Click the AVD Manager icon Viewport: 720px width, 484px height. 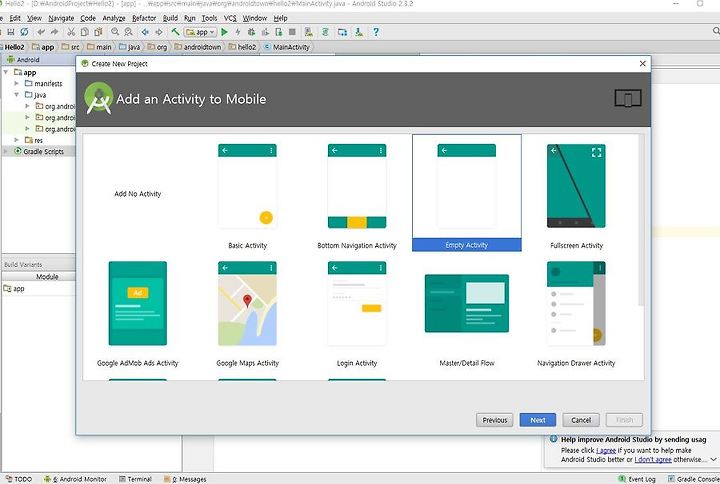[309, 32]
